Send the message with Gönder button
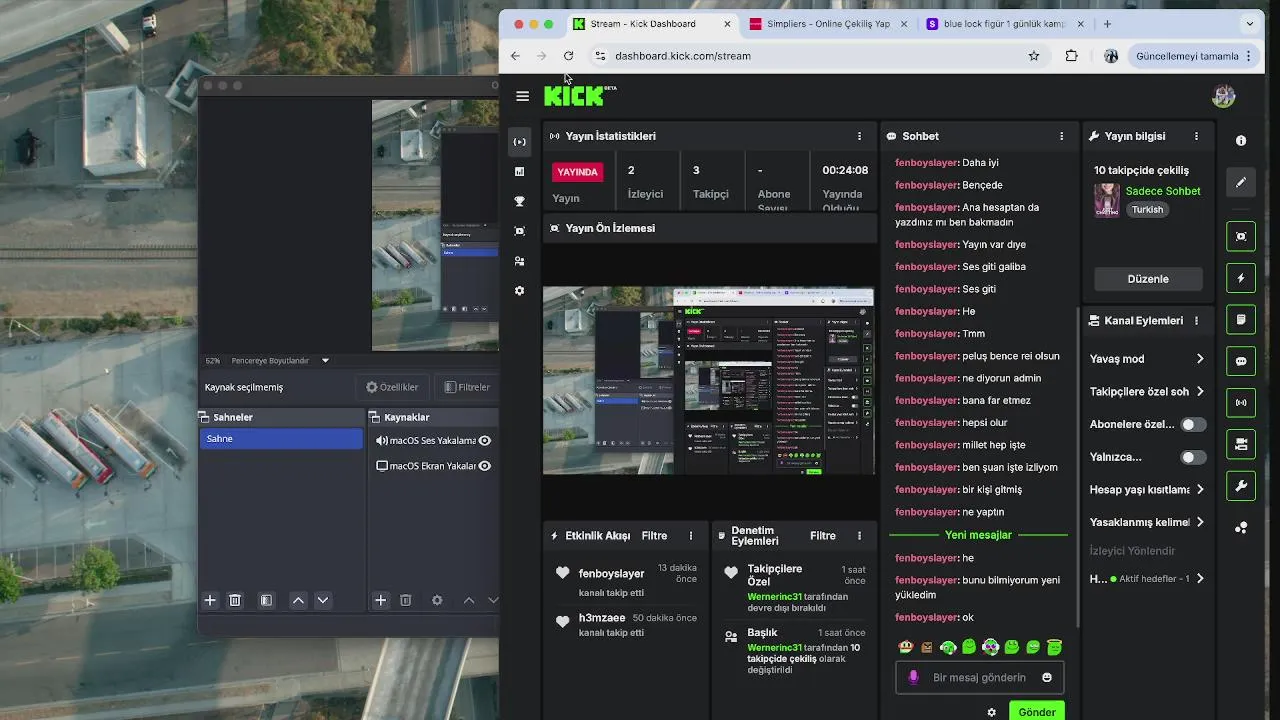This screenshot has width=1280, height=720. point(1037,712)
